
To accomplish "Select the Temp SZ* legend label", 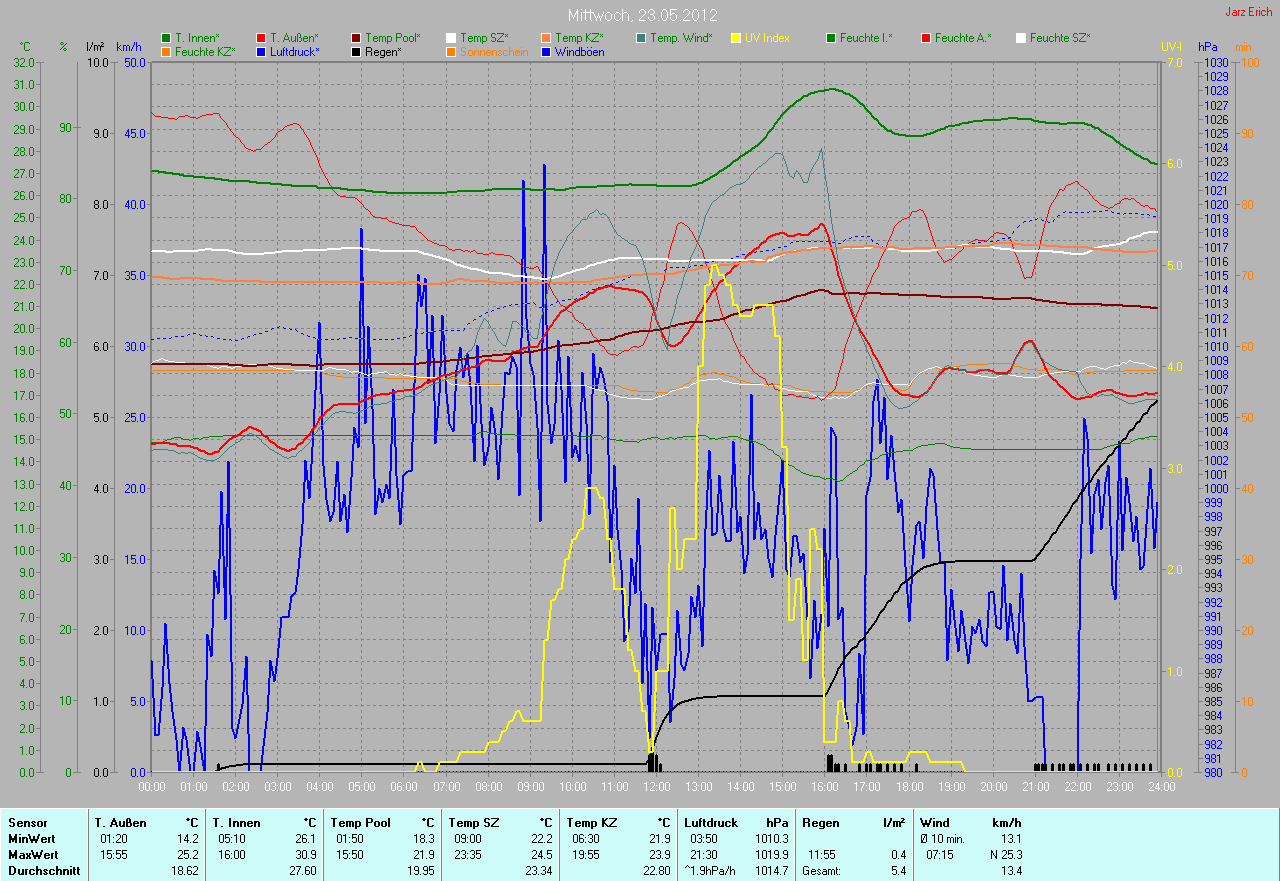I will click(x=484, y=37).
